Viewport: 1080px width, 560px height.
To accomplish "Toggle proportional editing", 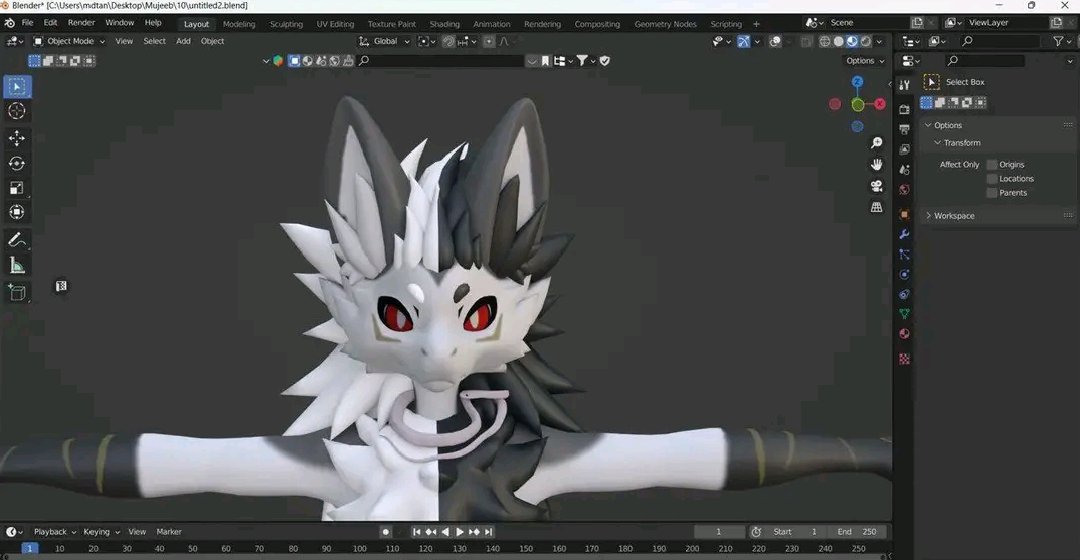I will point(489,41).
